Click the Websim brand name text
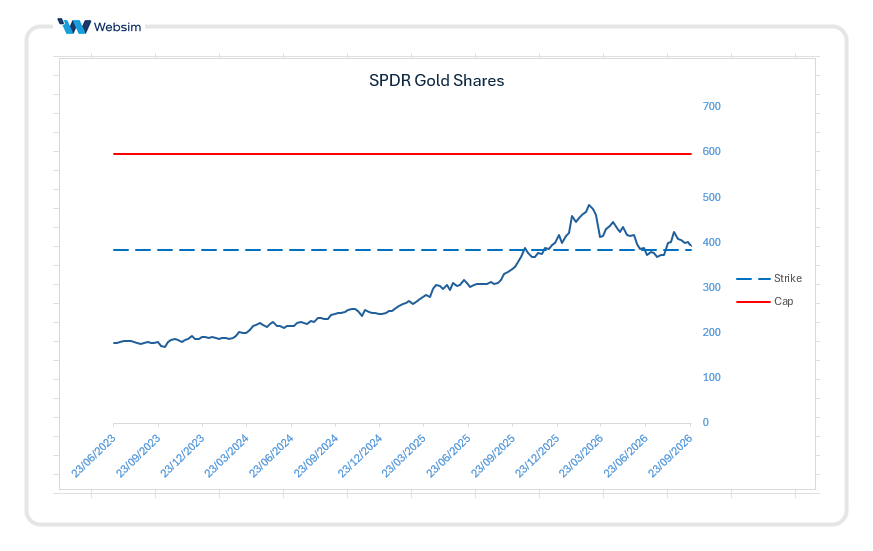 click(117, 27)
